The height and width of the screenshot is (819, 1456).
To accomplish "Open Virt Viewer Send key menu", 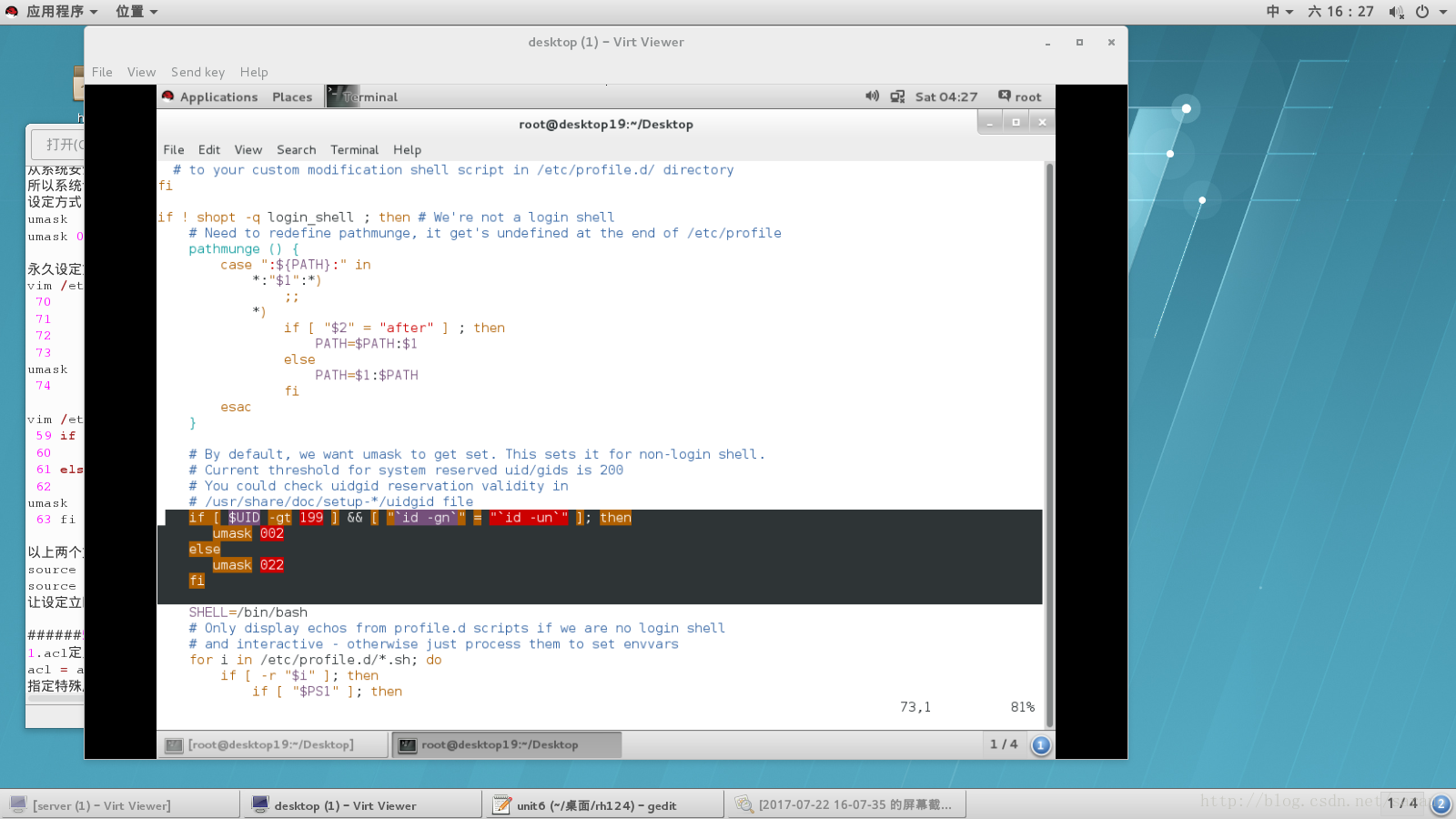I will [x=197, y=72].
